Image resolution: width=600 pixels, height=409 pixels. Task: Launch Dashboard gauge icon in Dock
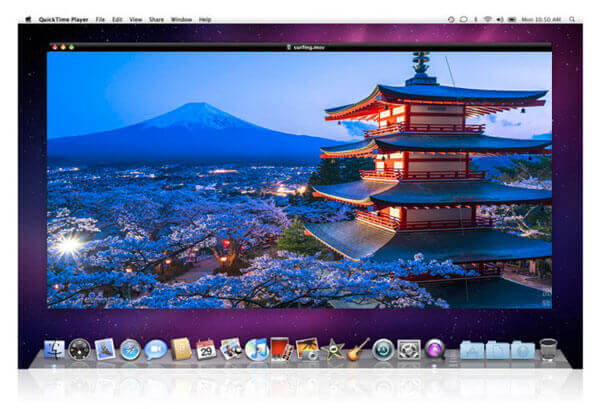80,349
